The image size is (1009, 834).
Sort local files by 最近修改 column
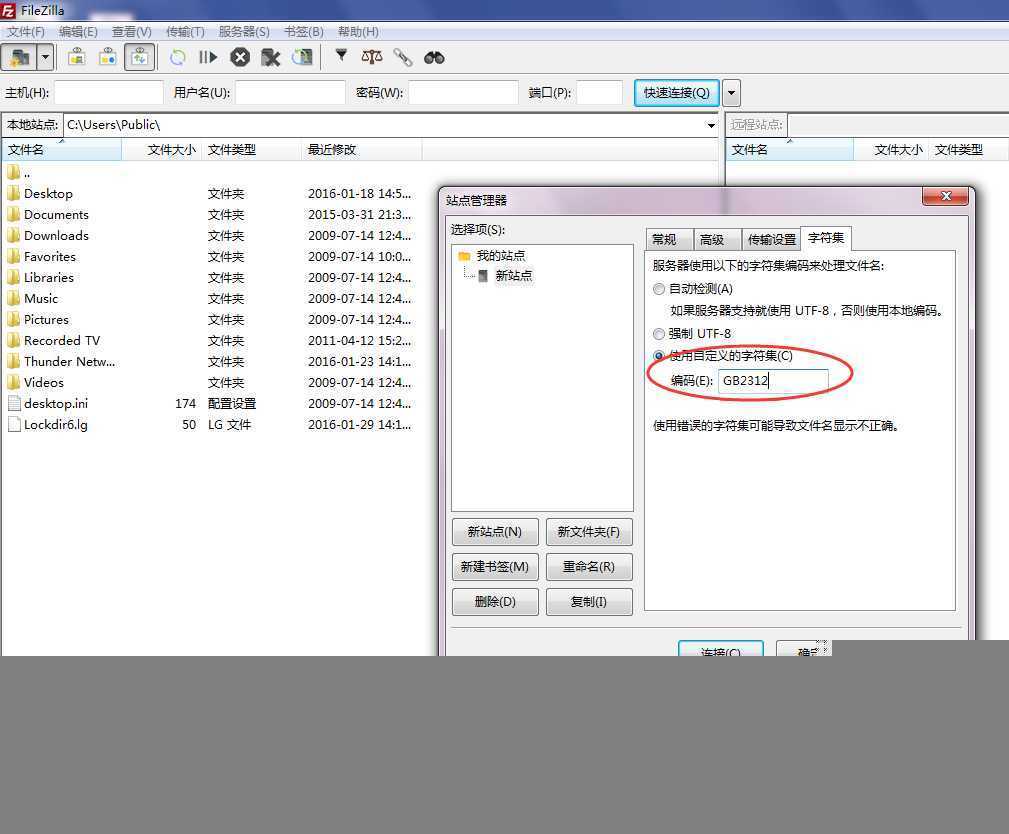click(361, 149)
